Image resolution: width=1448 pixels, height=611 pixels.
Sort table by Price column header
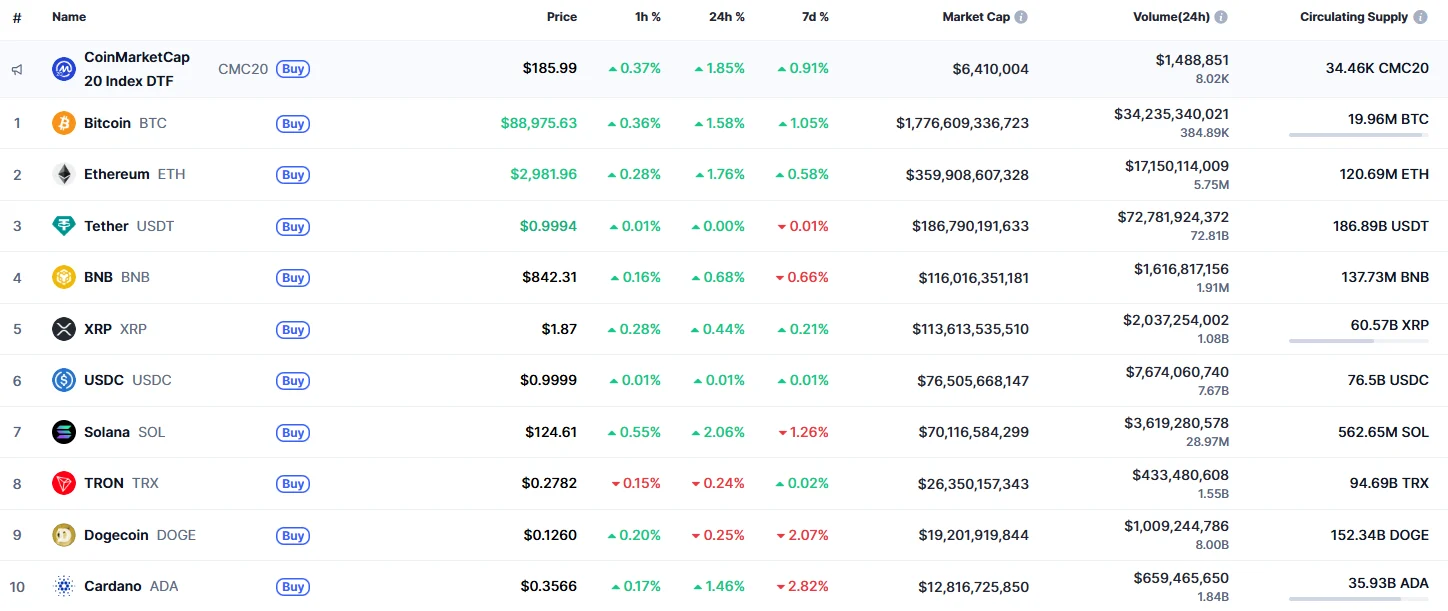click(x=561, y=17)
